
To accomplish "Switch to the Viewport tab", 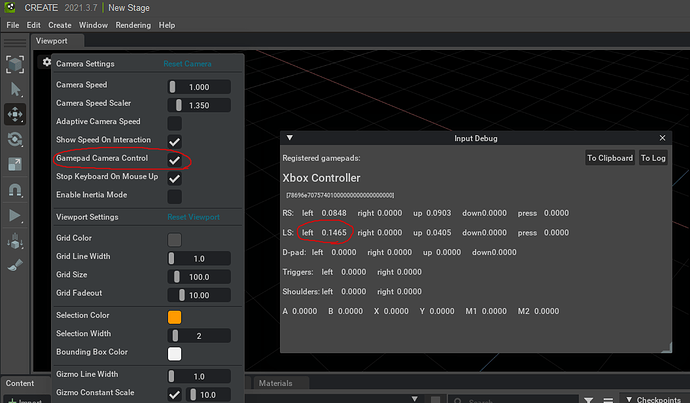I will 57,40.
